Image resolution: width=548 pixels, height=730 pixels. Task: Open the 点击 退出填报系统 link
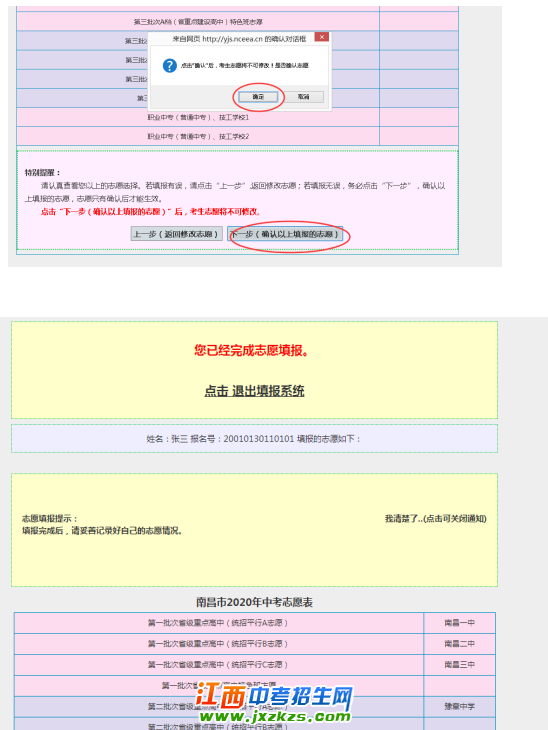(x=254, y=391)
